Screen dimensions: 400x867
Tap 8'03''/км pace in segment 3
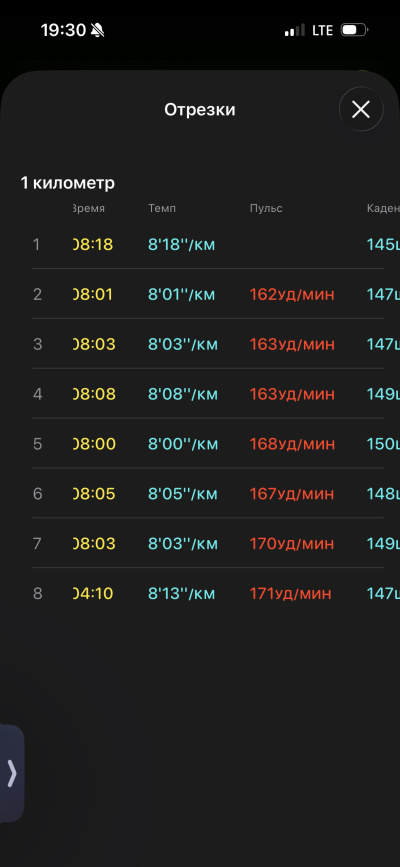183,344
